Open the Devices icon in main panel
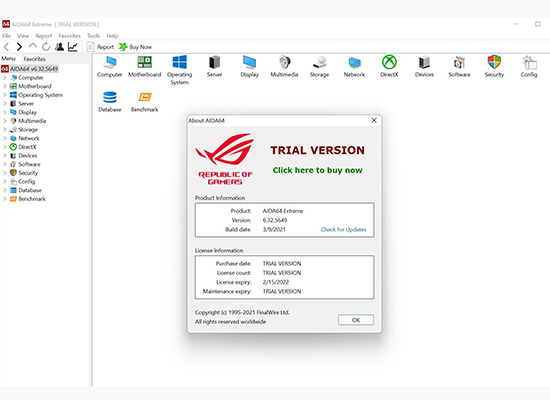 [424, 66]
